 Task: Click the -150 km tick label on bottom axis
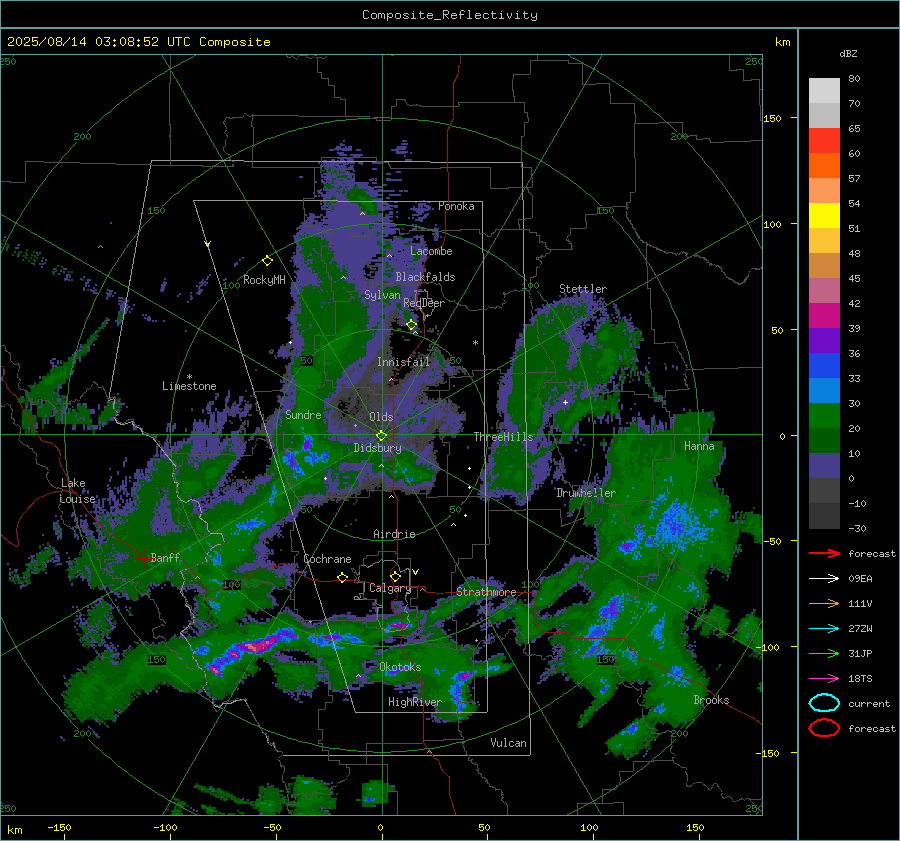coord(59,827)
